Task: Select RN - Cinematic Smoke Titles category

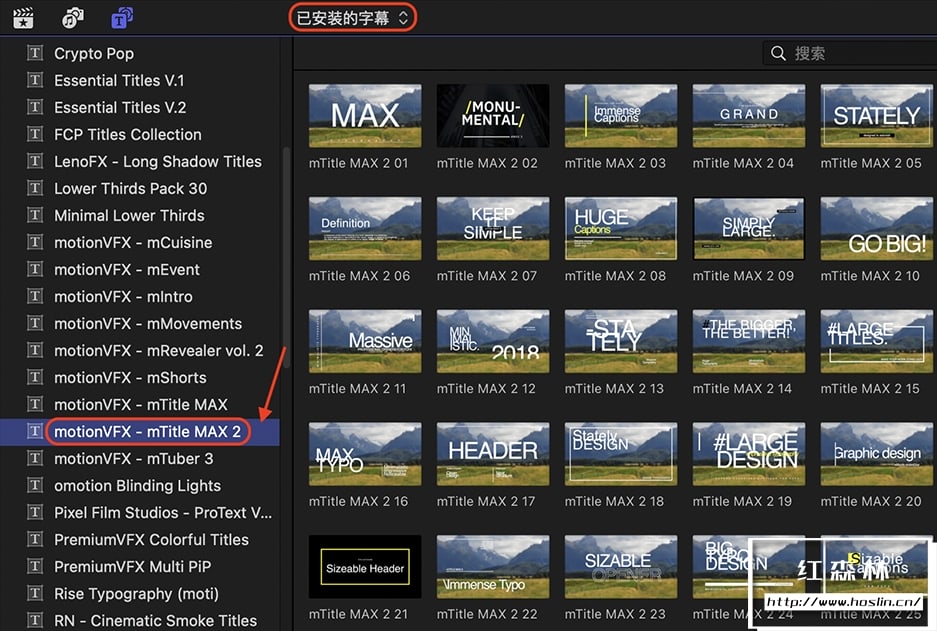Action: click(x=155, y=620)
